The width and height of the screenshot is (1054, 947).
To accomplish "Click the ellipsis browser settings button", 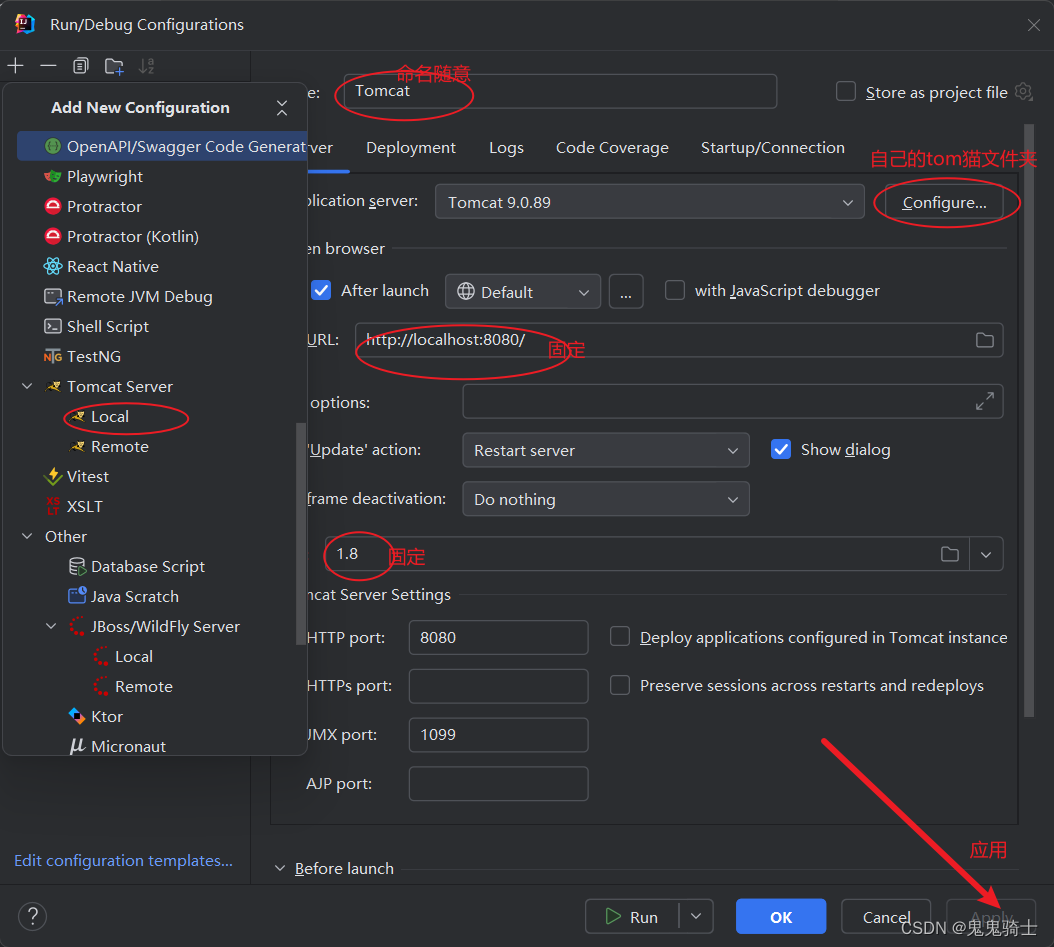I will point(626,292).
